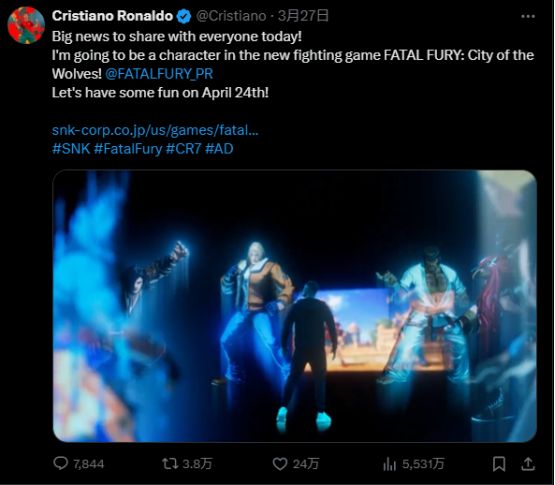Open the #SNK hashtag
Image resolution: width=555 pixels, height=485 pixels.
tap(71, 149)
